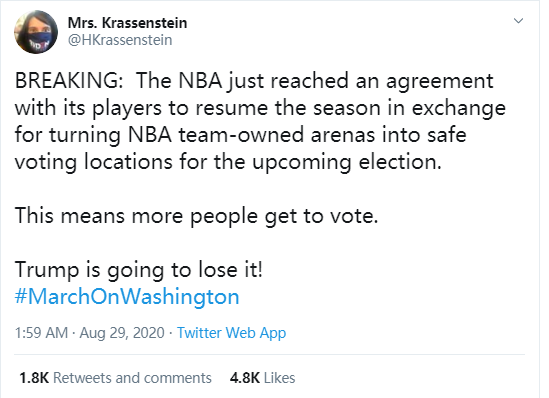The height and width of the screenshot is (398, 549).
Task: Open the Retweets and comments label
Action: pos(132,378)
